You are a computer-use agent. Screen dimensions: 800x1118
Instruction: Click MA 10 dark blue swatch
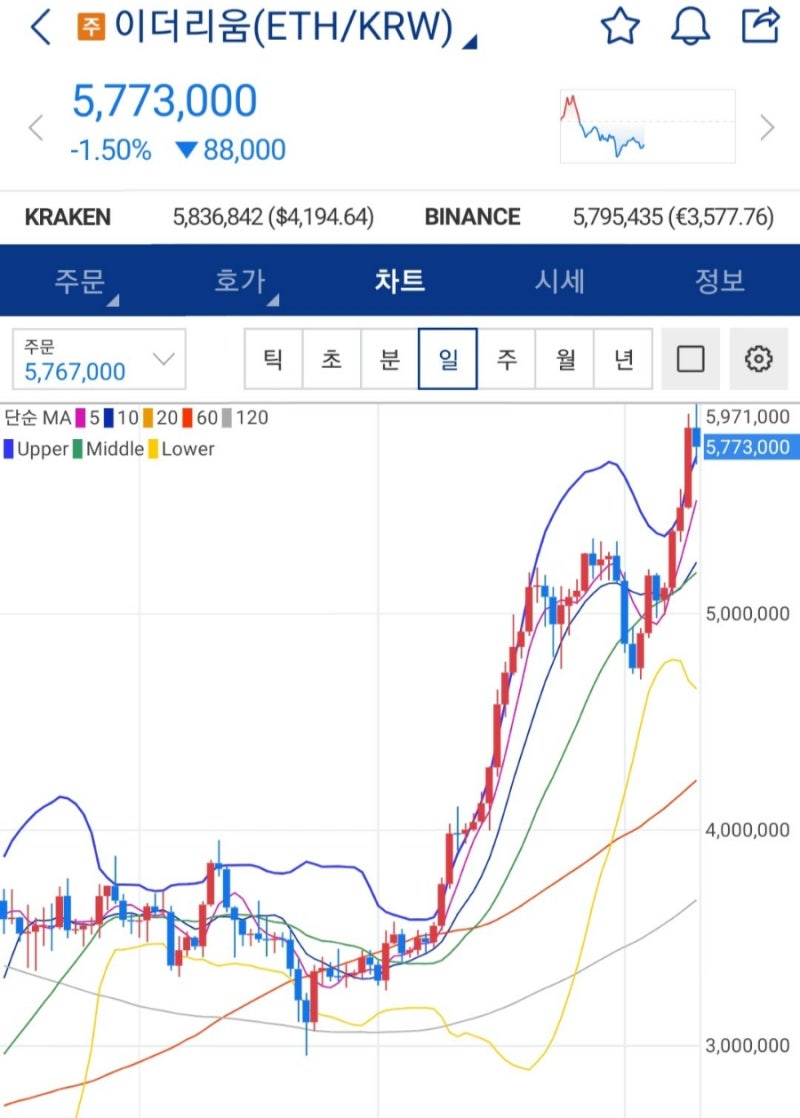point(109,418)
